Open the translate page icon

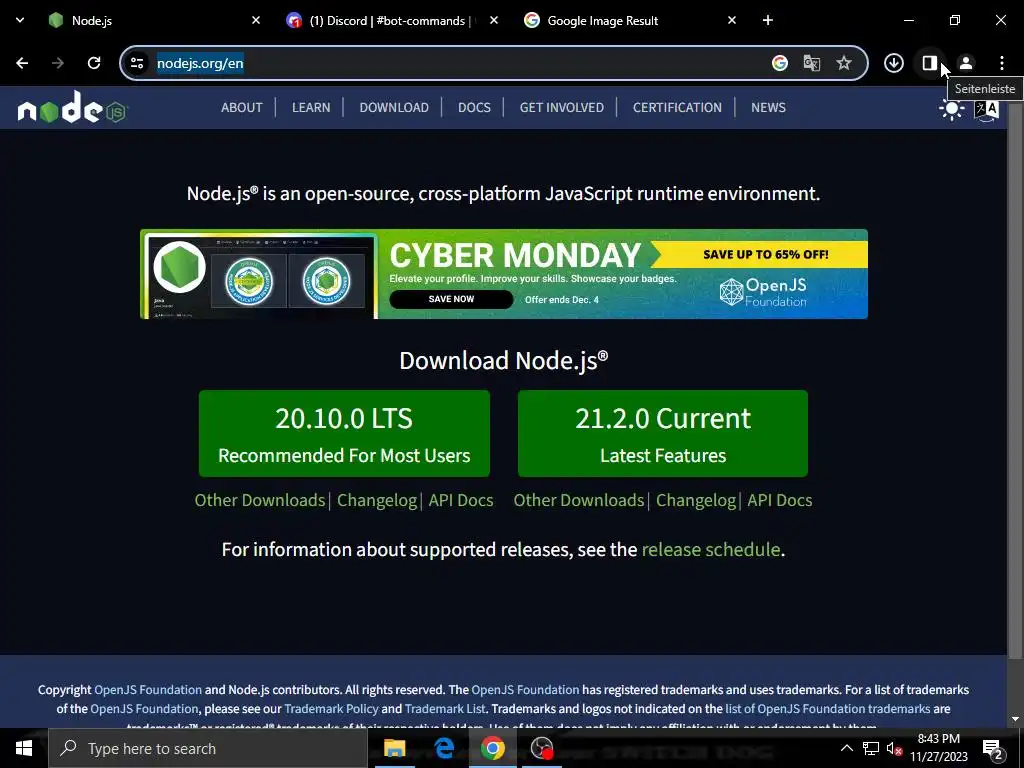pos(812,63)
